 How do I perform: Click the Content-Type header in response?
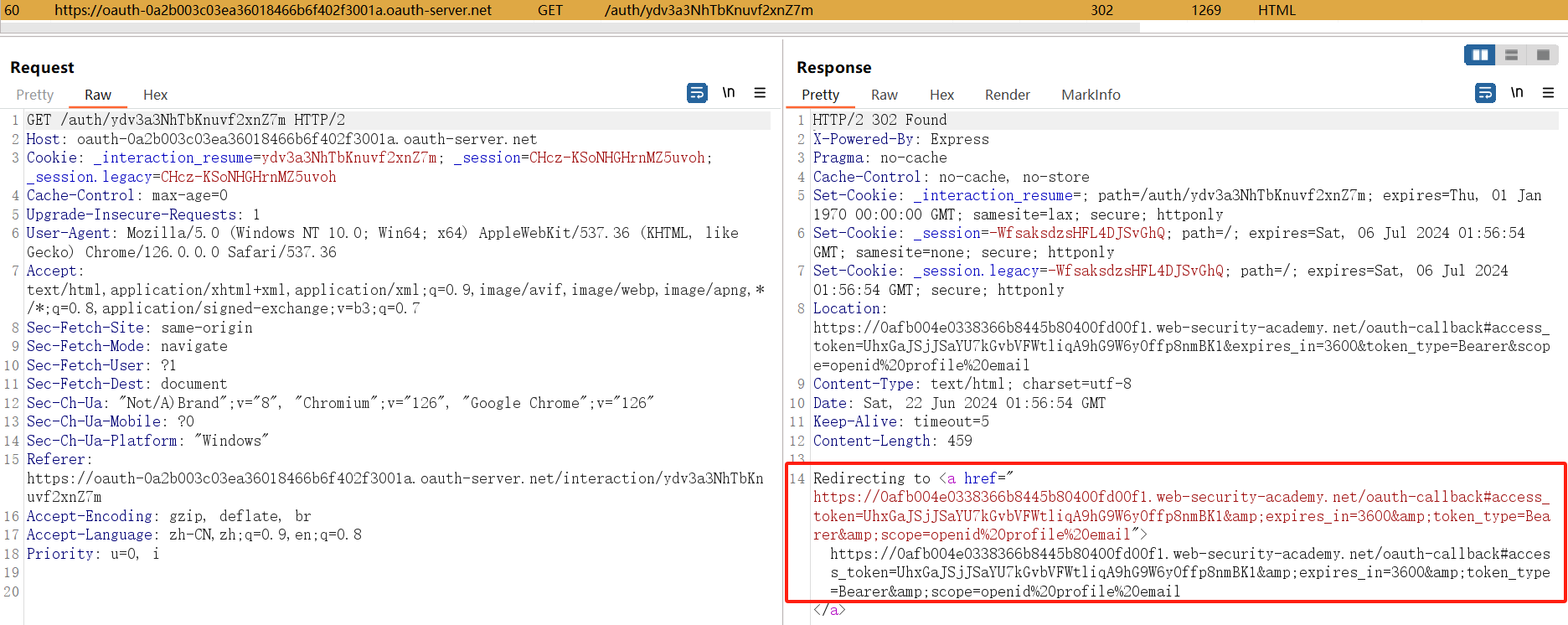[x=972, y=384]
